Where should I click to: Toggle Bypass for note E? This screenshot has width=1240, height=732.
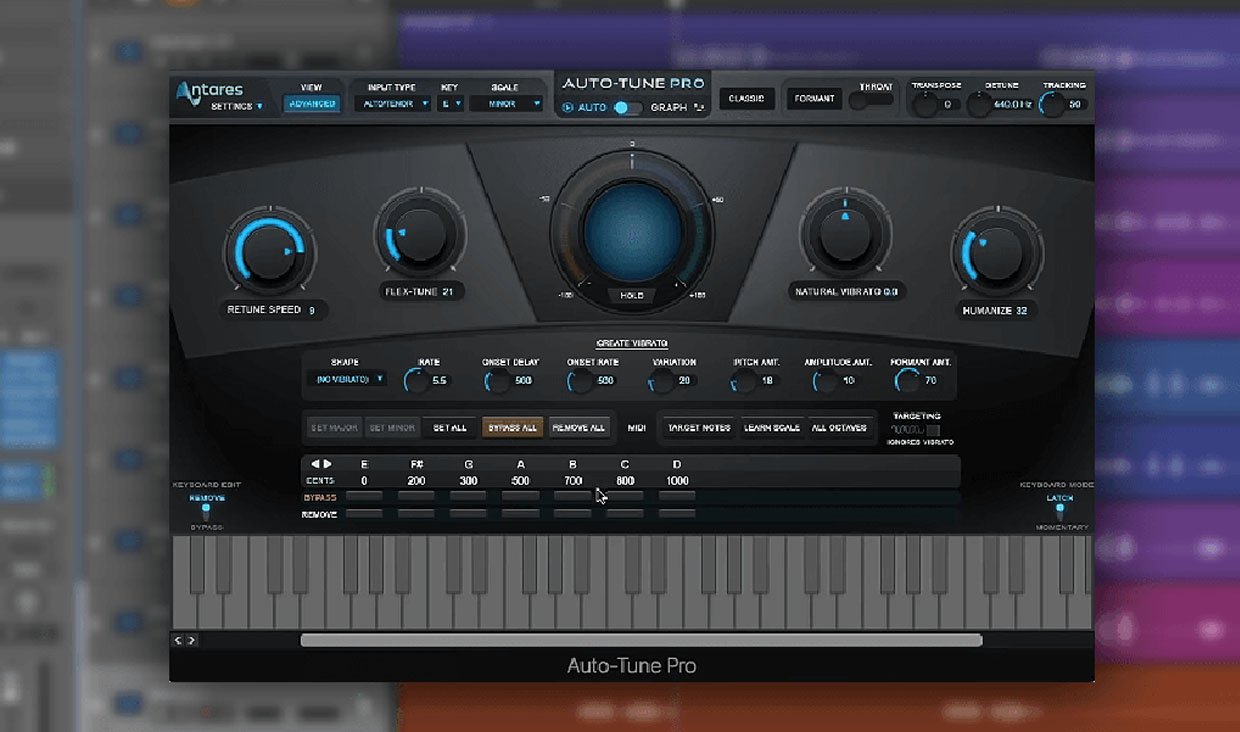(x=364, y=496)
